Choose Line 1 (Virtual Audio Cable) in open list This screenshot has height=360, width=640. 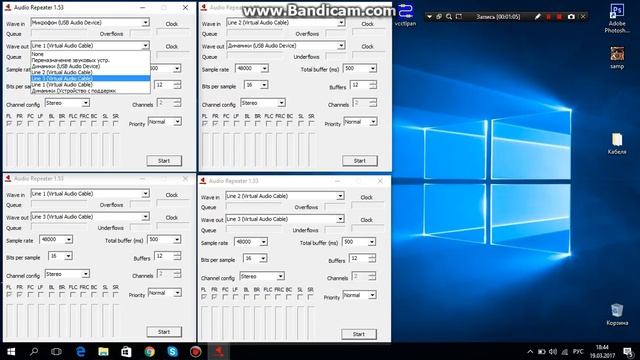pos(91,84)
